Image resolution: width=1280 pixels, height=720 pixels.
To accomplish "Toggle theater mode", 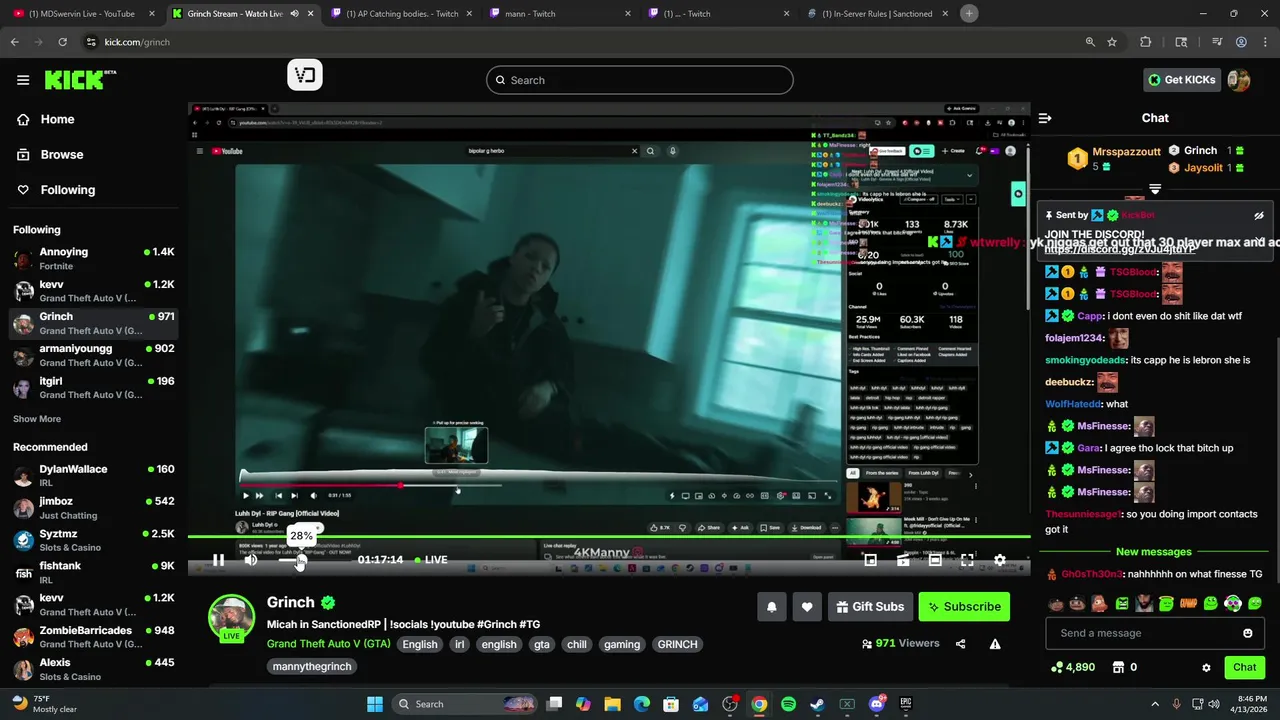I will pos(935,560).
